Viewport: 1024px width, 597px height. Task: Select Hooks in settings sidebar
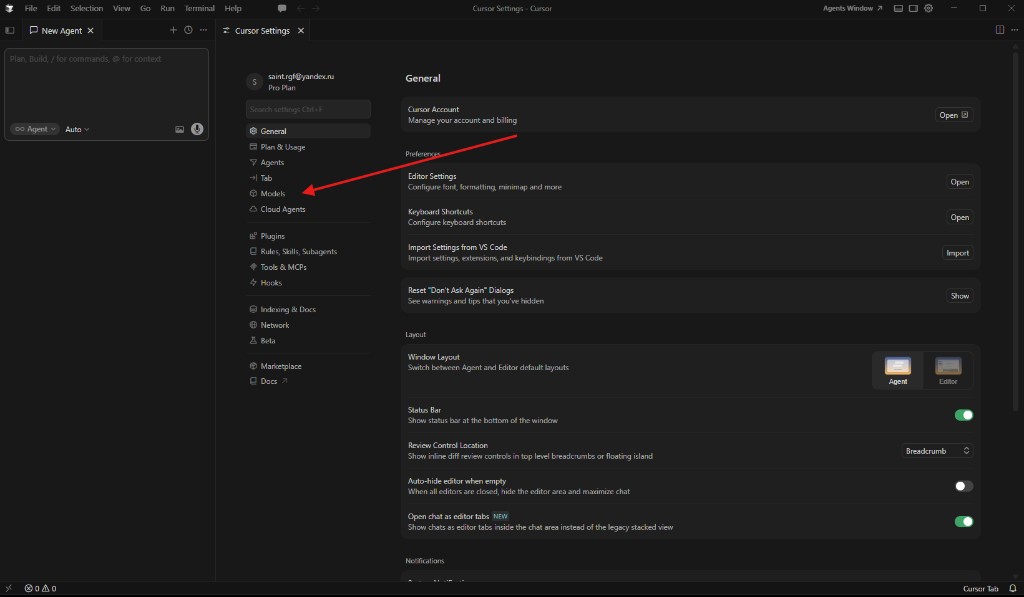coord(308,283)
